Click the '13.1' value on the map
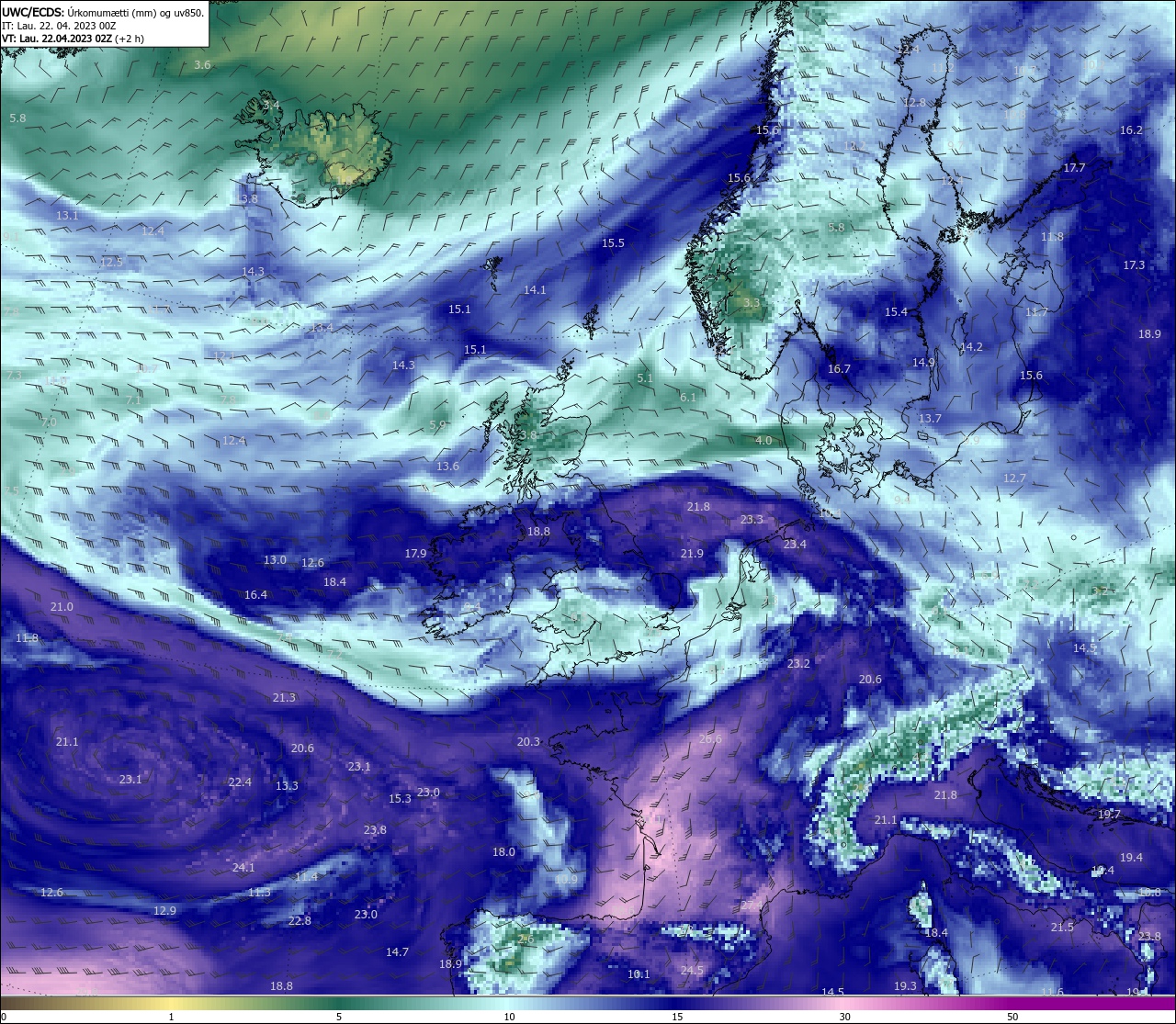The width and height of the screenshot is (1176, 1024). tap(67, 216)
